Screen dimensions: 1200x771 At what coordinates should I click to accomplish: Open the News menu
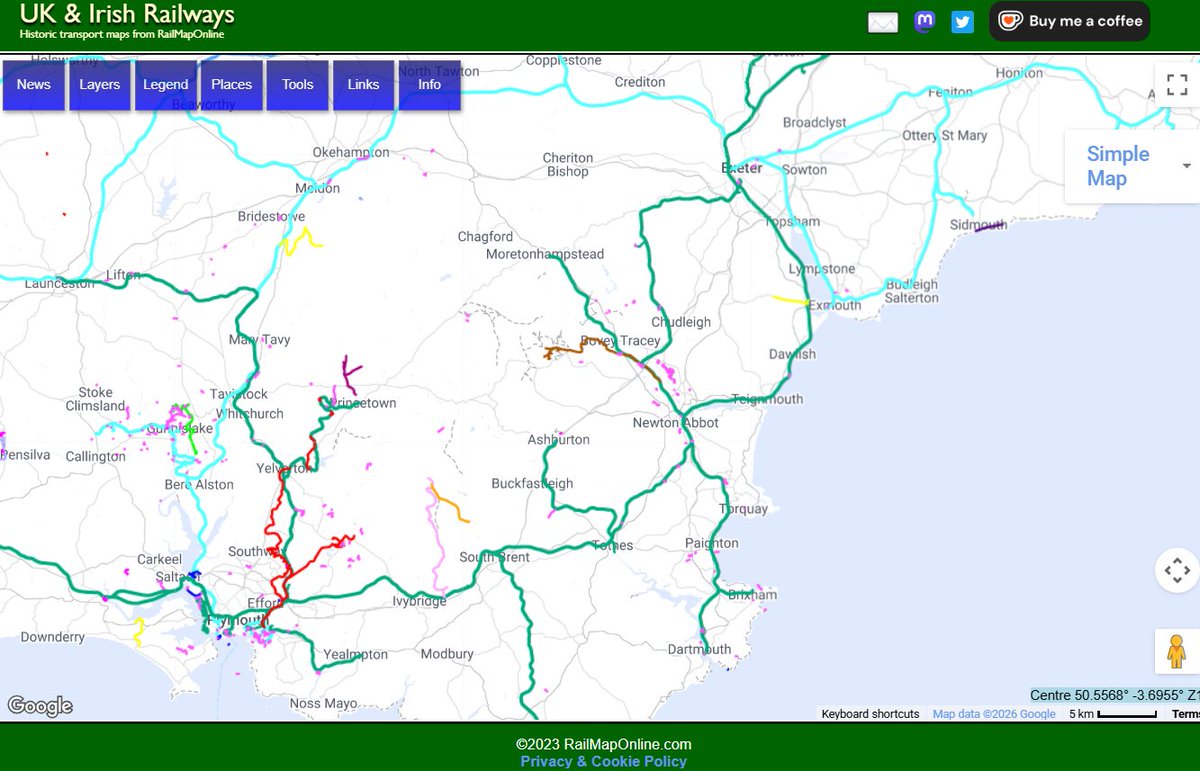point(33,85)
